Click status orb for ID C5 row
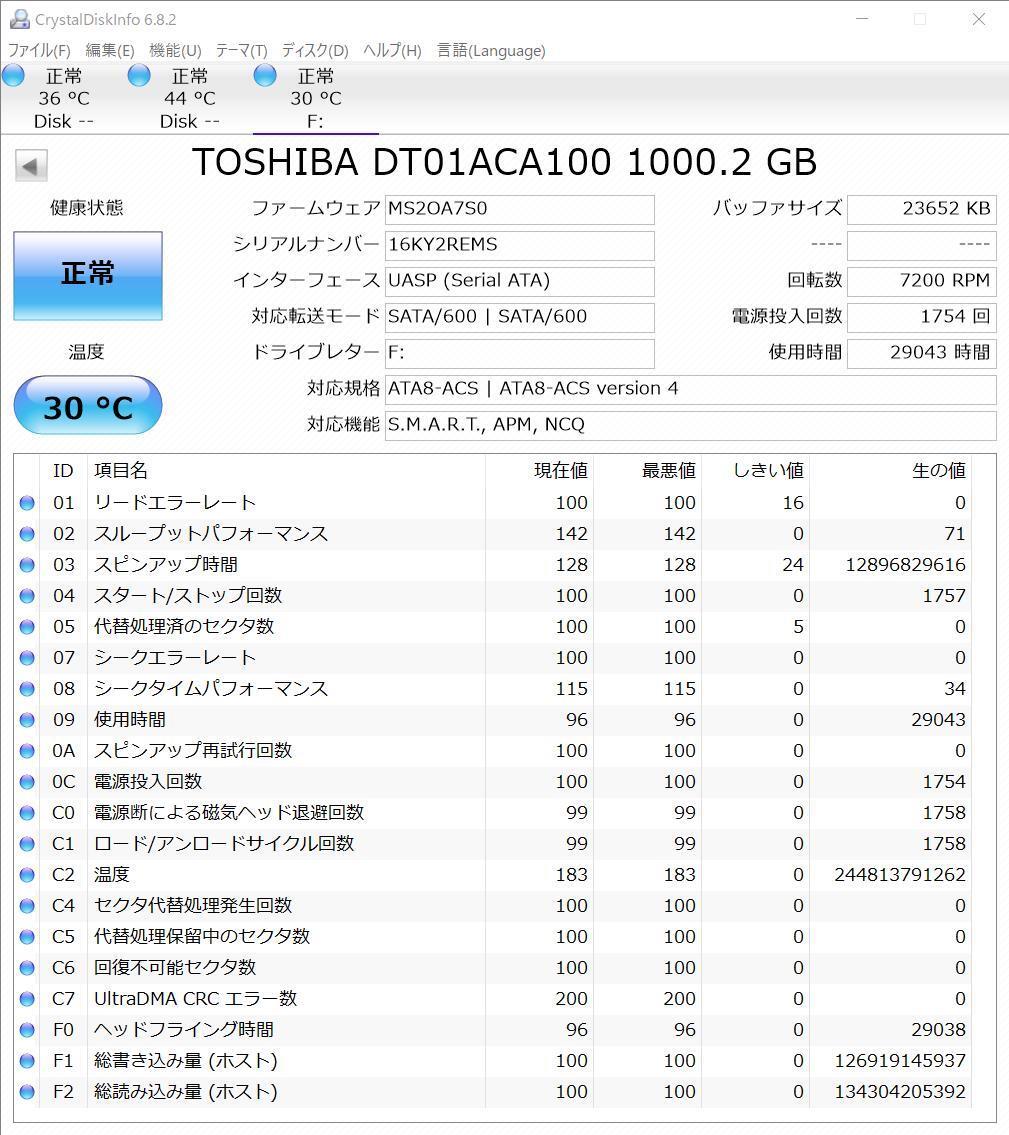Viewport: 1009px width, 1135px height. (28, 937)
